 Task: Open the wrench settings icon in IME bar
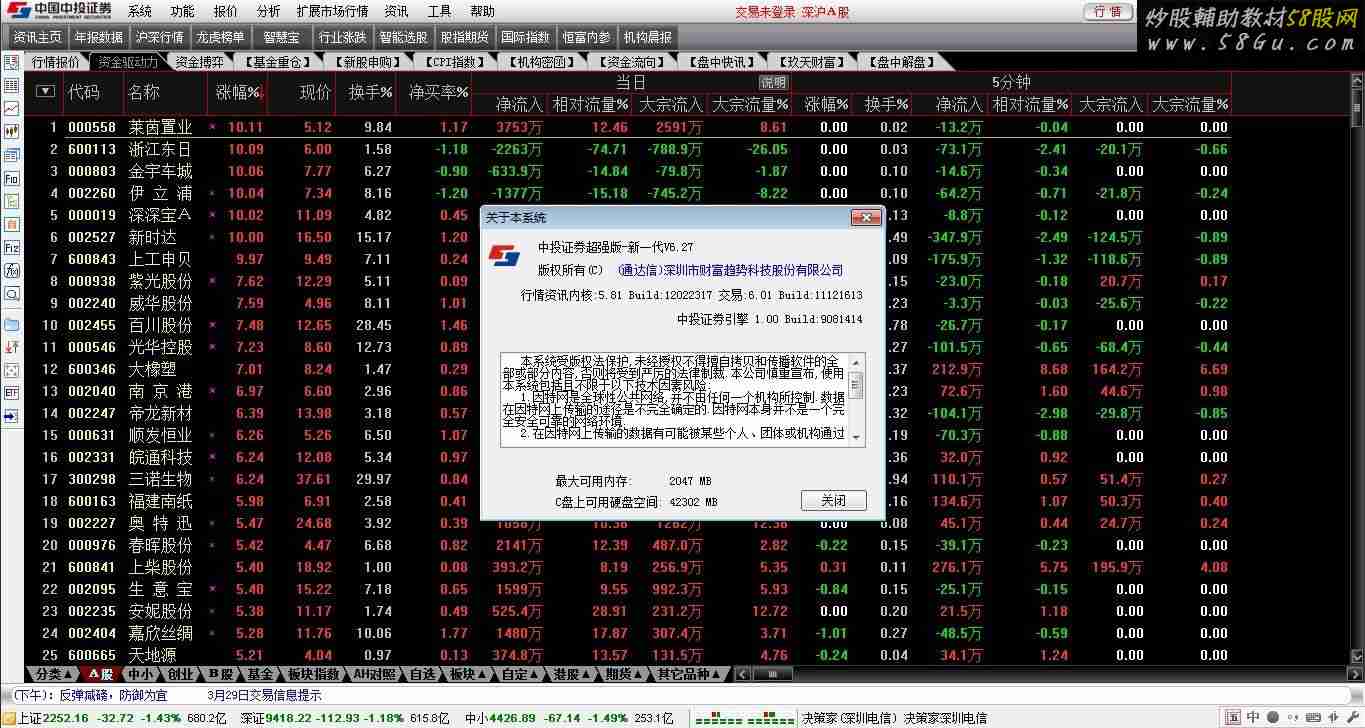[1352, 717]
